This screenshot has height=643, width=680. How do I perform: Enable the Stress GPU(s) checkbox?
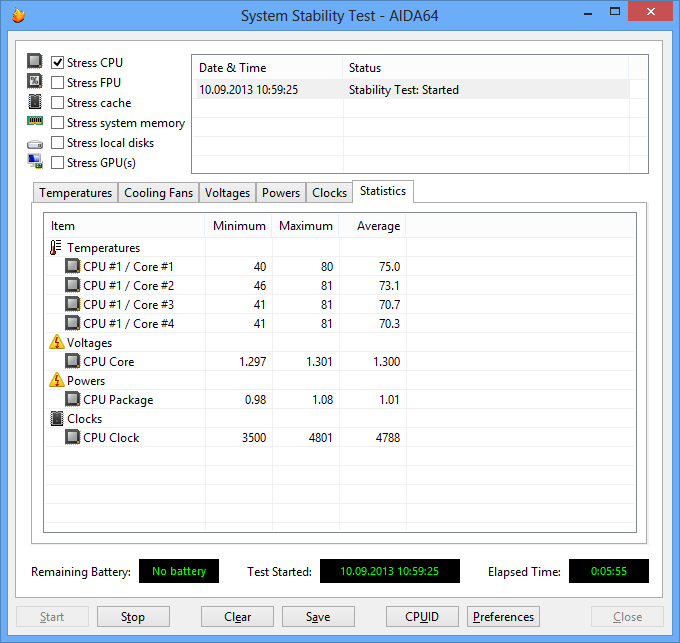[x=57, y=163]
